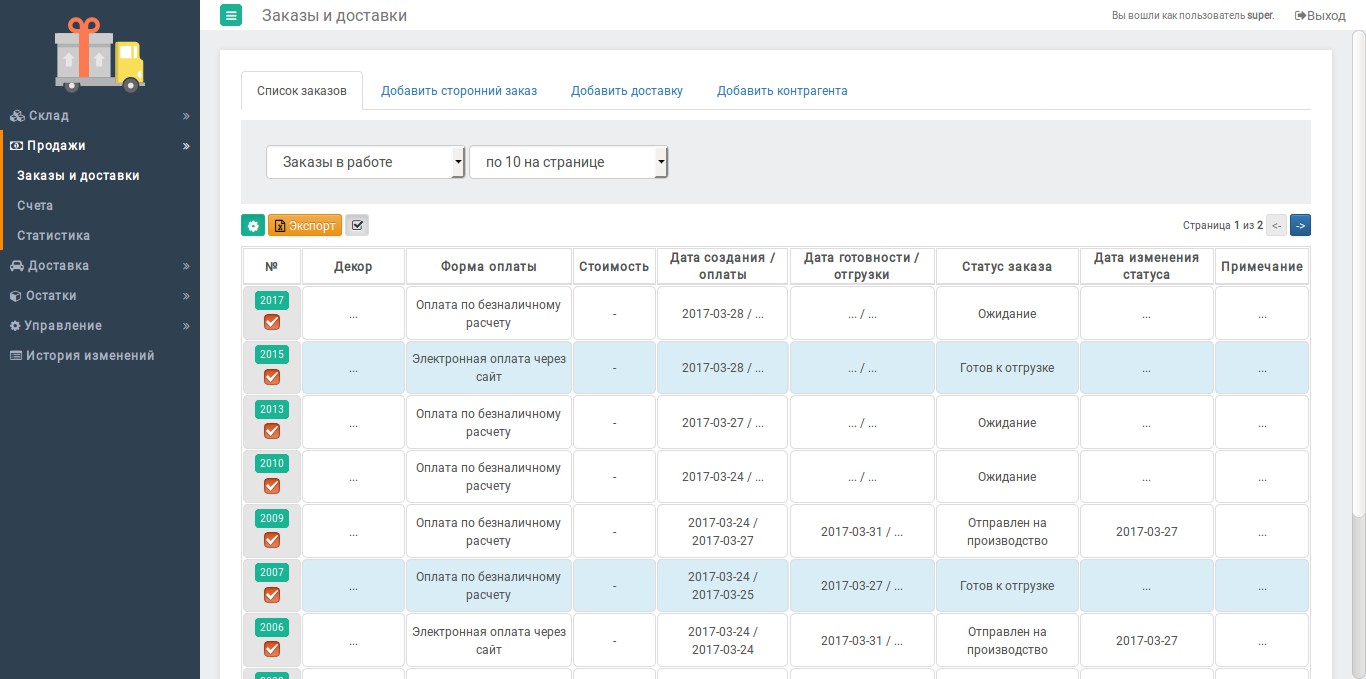Screen dimensions: 1366x679
Task: Expand the Доставка sidebar section
Action: click(100, 266)
